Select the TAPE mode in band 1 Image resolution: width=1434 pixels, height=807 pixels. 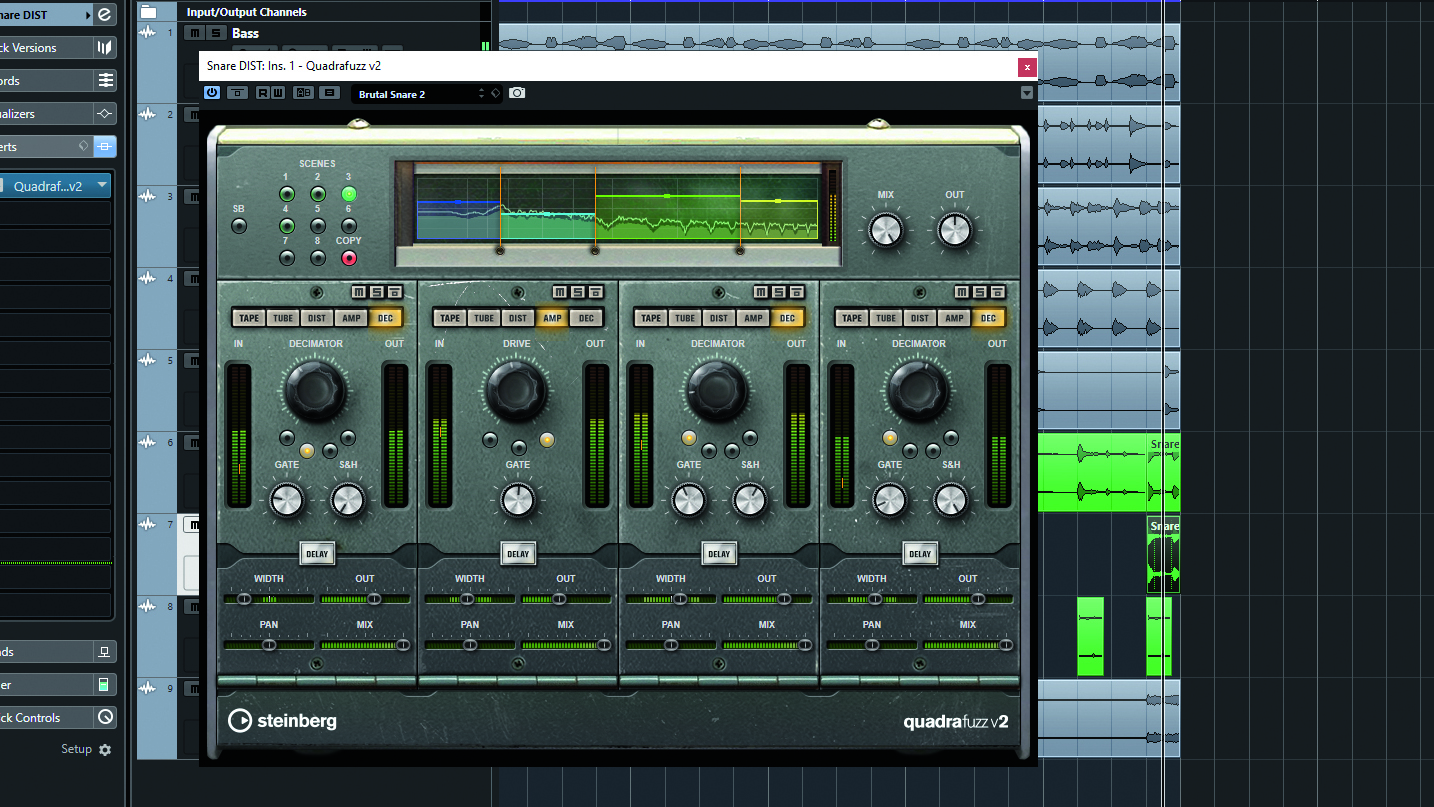[249, 318]
